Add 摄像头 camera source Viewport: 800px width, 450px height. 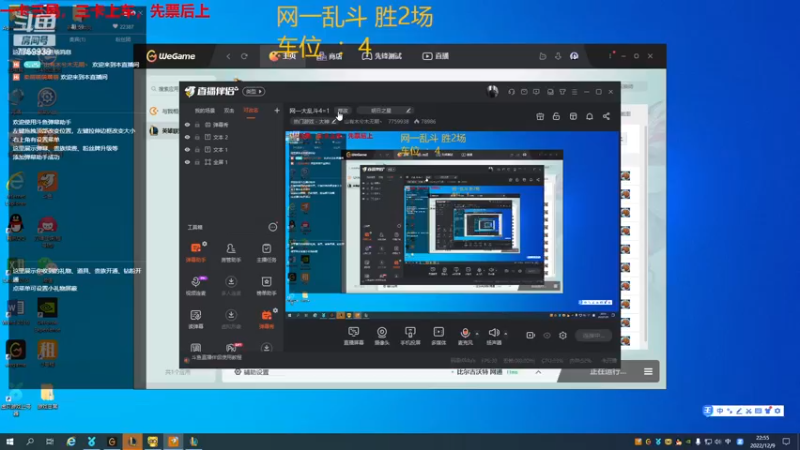coord(382,336)
